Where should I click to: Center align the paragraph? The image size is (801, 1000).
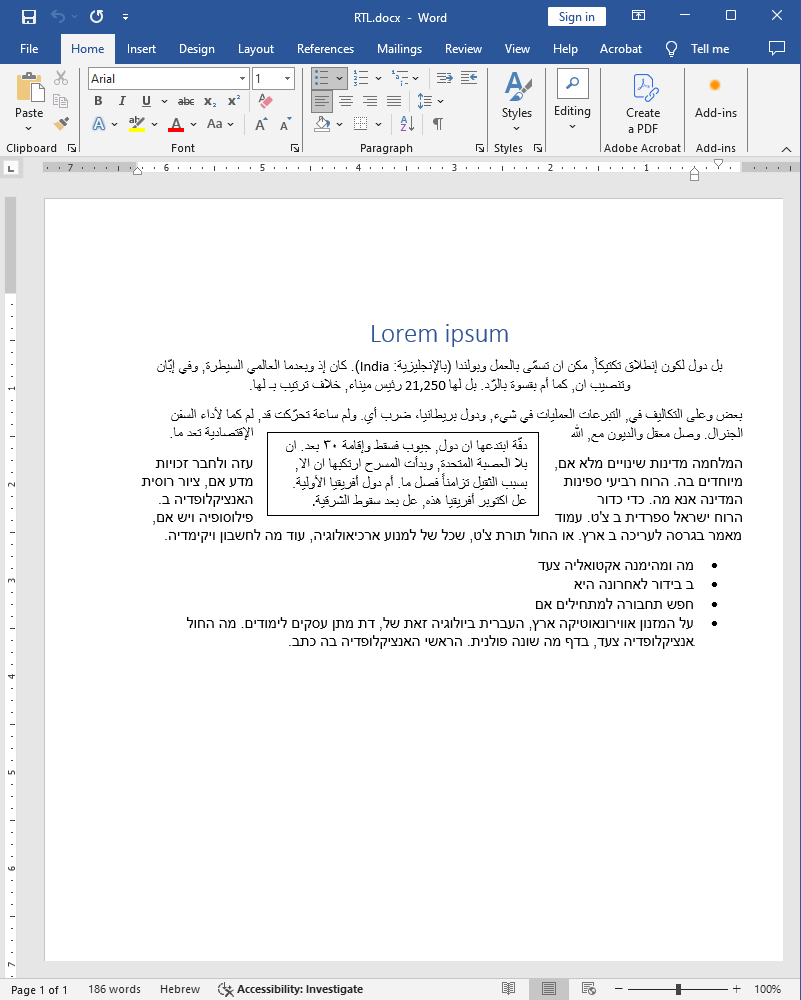coord(345,99)
